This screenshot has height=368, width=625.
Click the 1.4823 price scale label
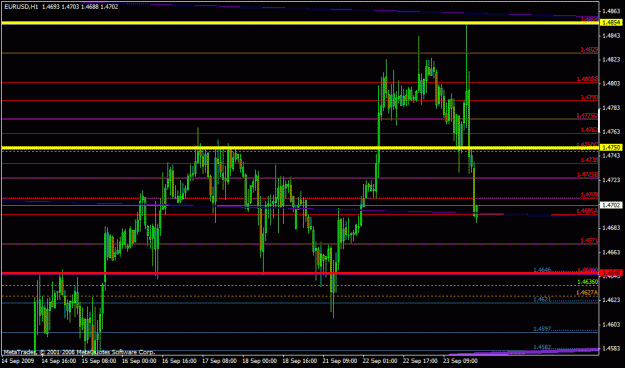[x=611, y=60]
